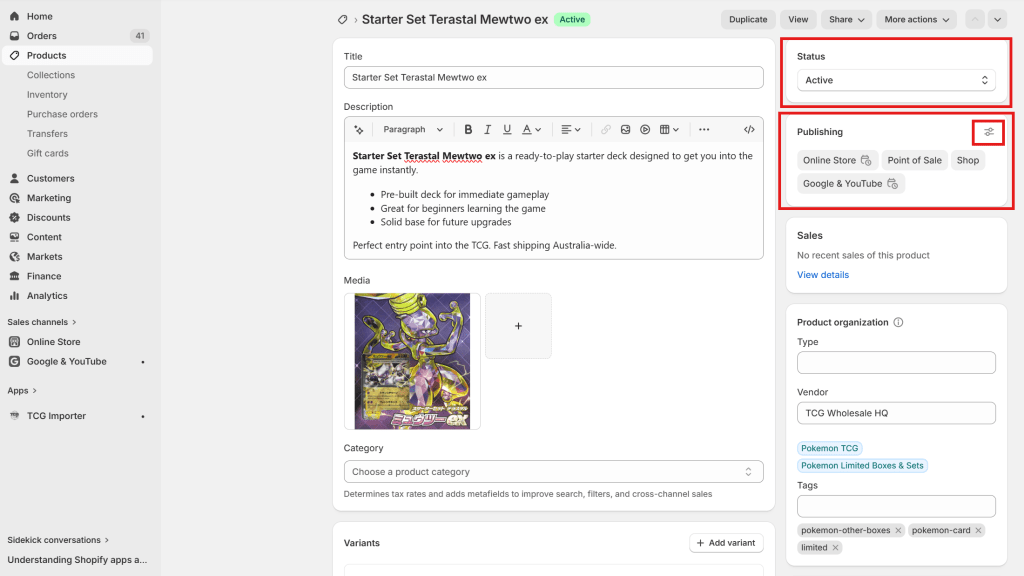1024x576 pixels.
Task: Open the Paragraph style dropdown
Action: click(x=413, y=129)
